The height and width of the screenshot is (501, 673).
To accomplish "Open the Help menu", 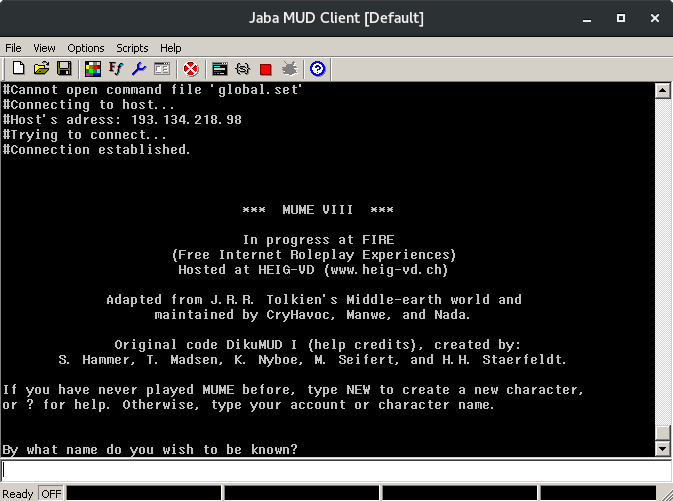I will point(171,48).
